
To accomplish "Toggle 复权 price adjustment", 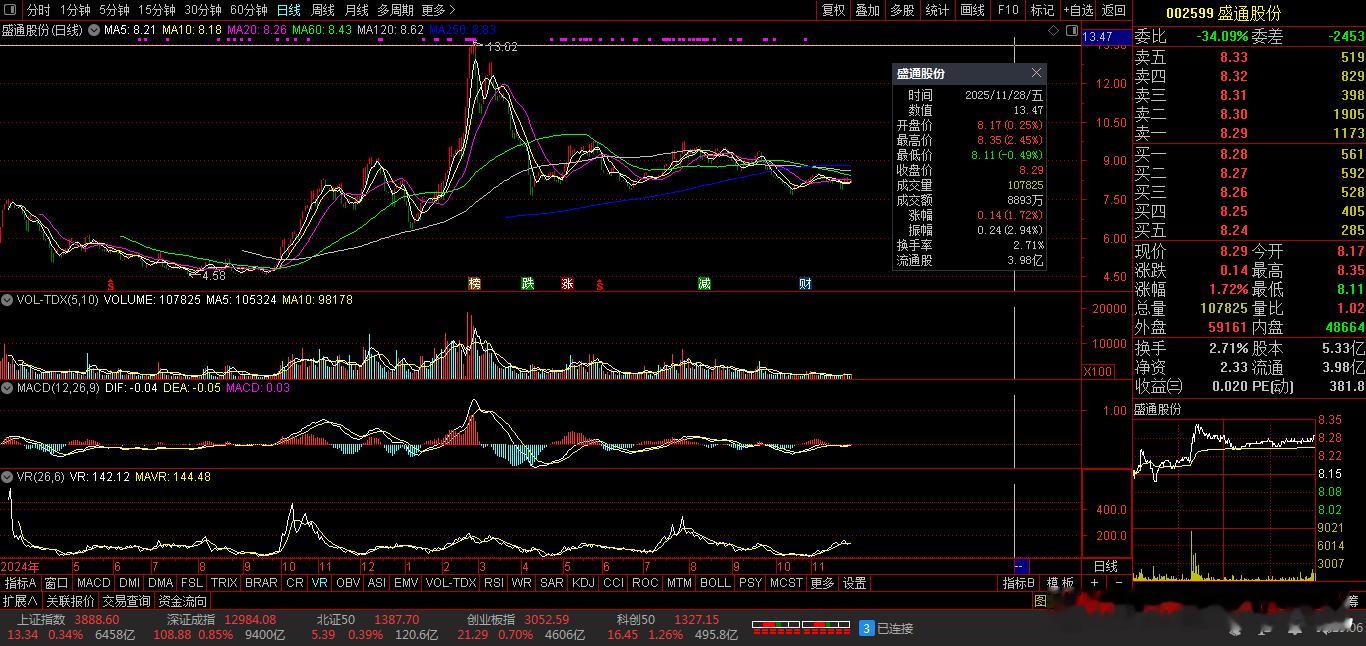I will (833, 10).
